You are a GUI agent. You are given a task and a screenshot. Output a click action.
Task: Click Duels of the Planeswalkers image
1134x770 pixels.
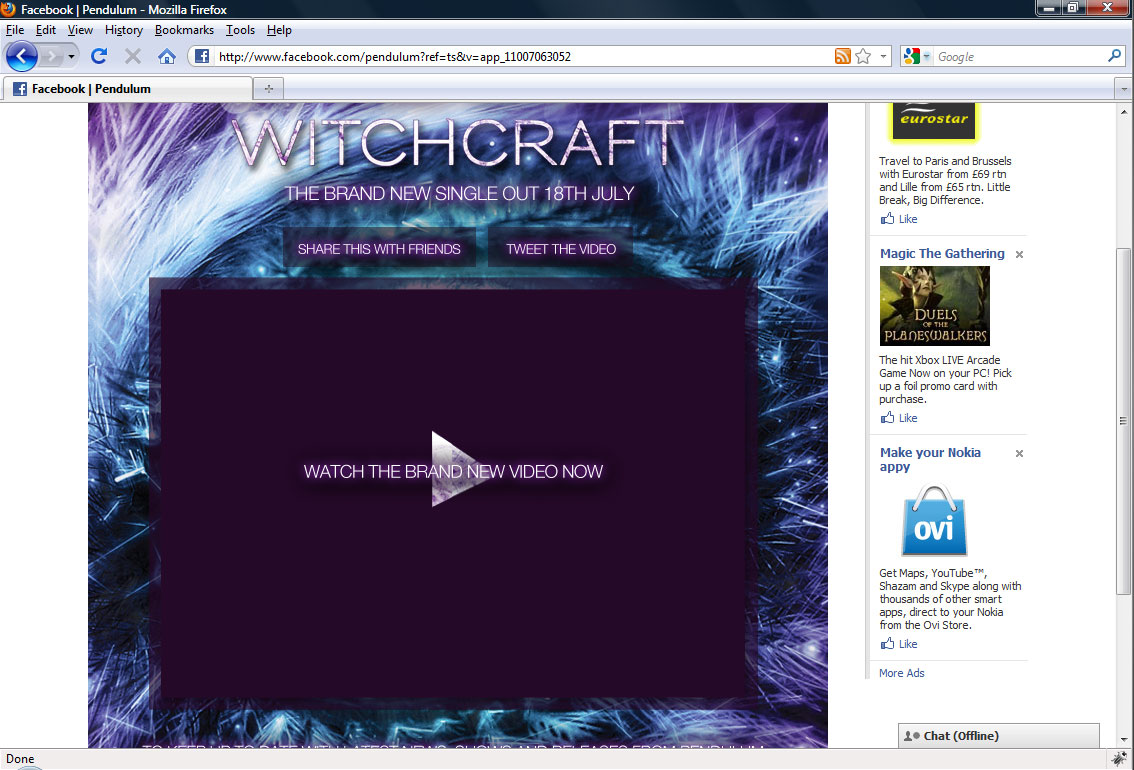point(934,306)
